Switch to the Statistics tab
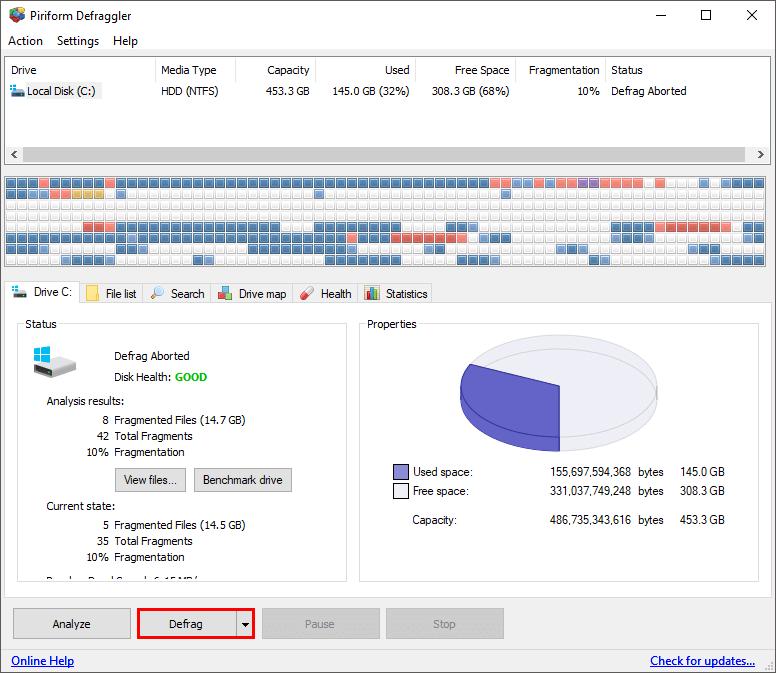The width and height of the screenshot is (776, 673). point(396,293)
